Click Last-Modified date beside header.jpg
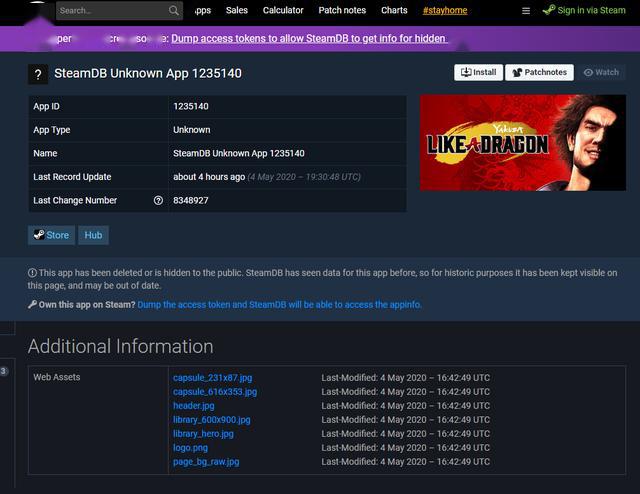 [x=405, y=405]
